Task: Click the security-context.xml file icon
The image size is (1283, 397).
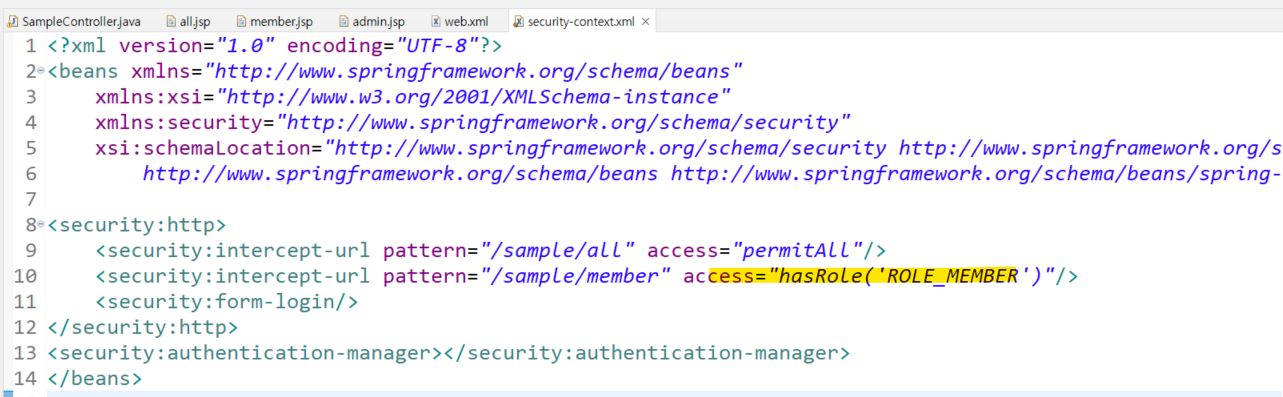Action: [x=518, y=21]
